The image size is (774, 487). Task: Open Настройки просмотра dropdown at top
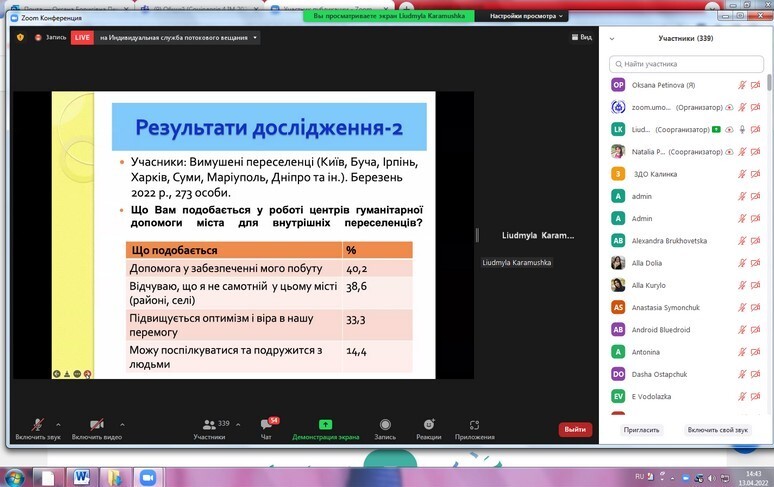coord(526,16)
